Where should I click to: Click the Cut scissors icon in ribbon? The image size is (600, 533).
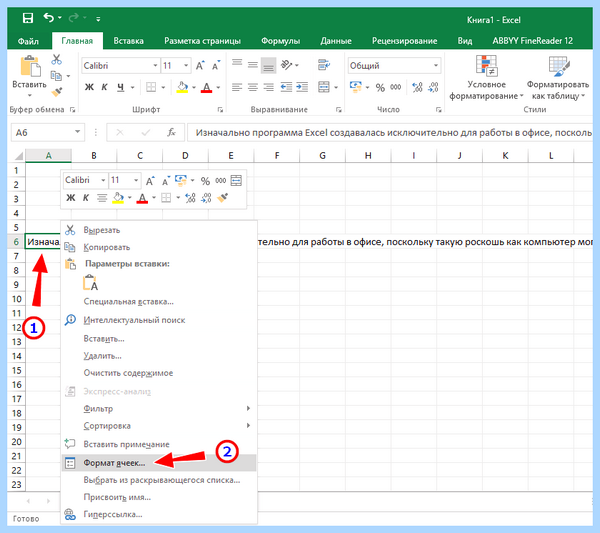pos(57,59)
